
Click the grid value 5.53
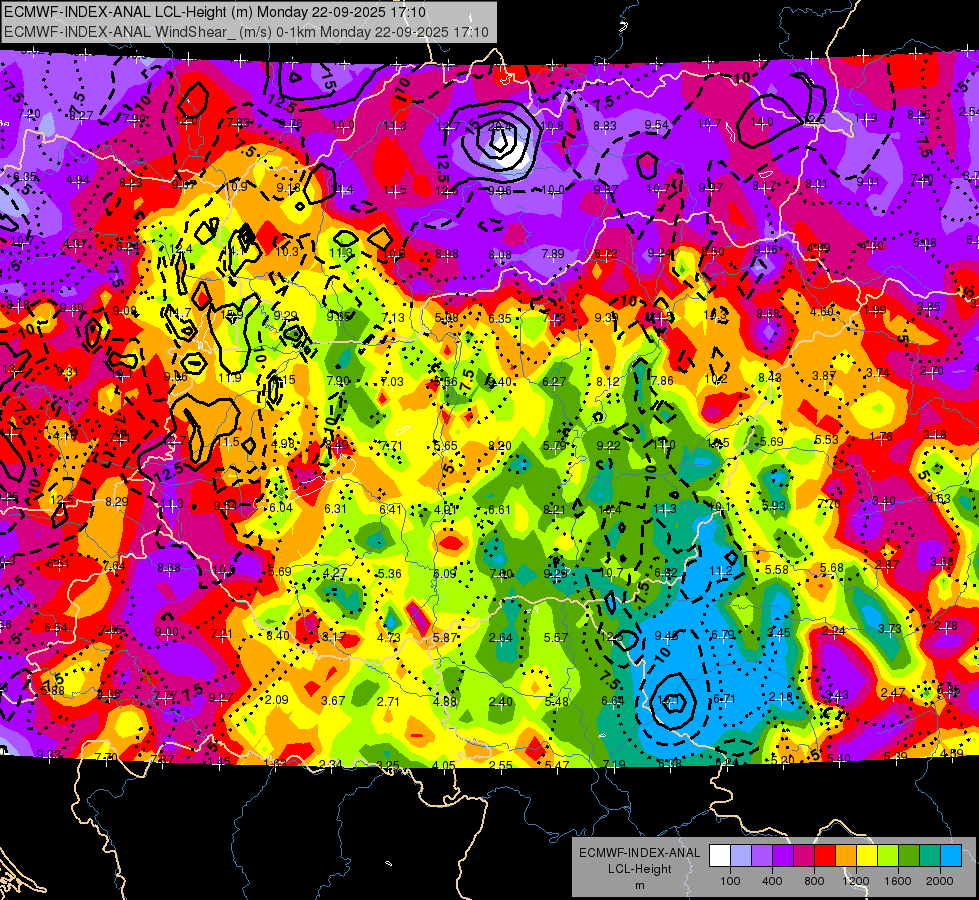827,440
